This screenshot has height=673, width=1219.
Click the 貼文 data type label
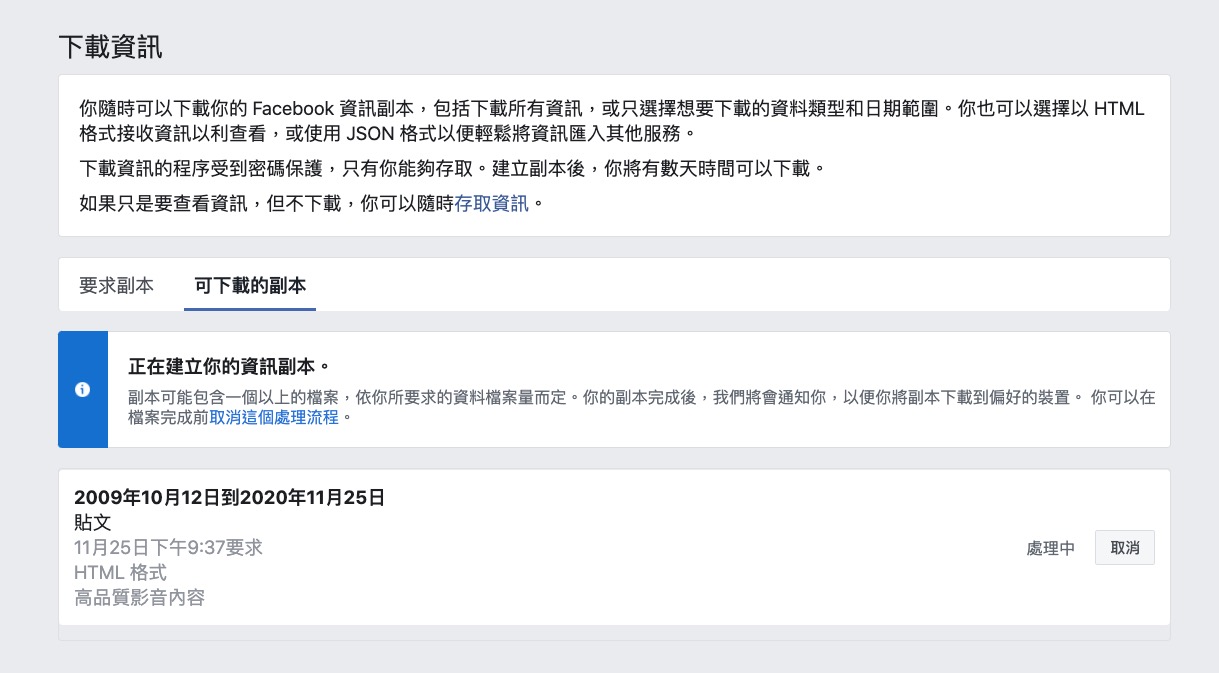click(x=93, y=522)
